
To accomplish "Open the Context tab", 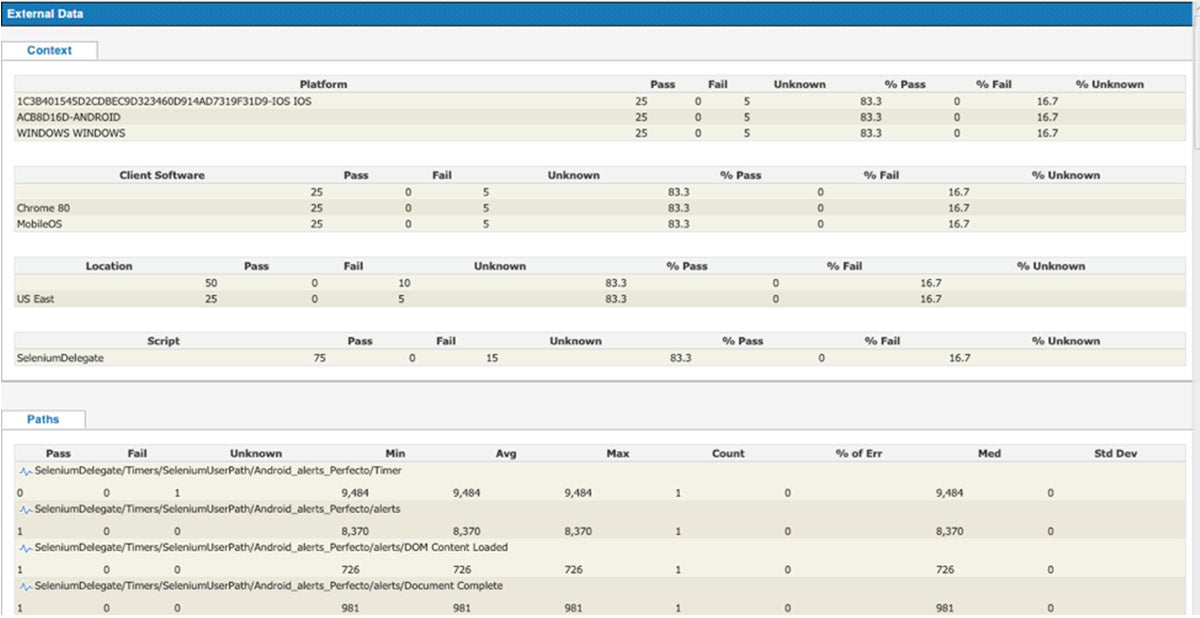I will coord(49,50).
